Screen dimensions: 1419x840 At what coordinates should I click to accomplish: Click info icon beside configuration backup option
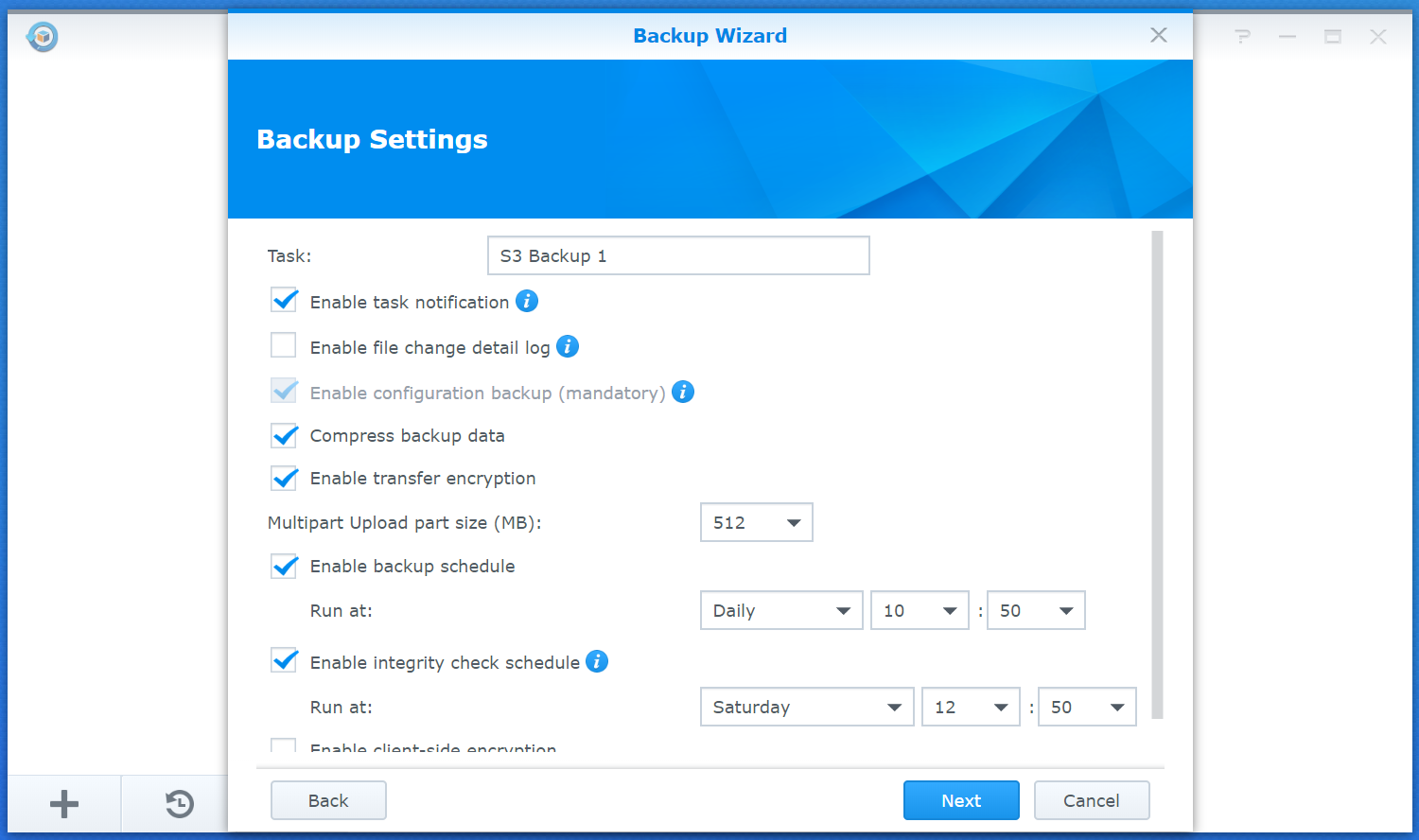click(x=683, y=392)
